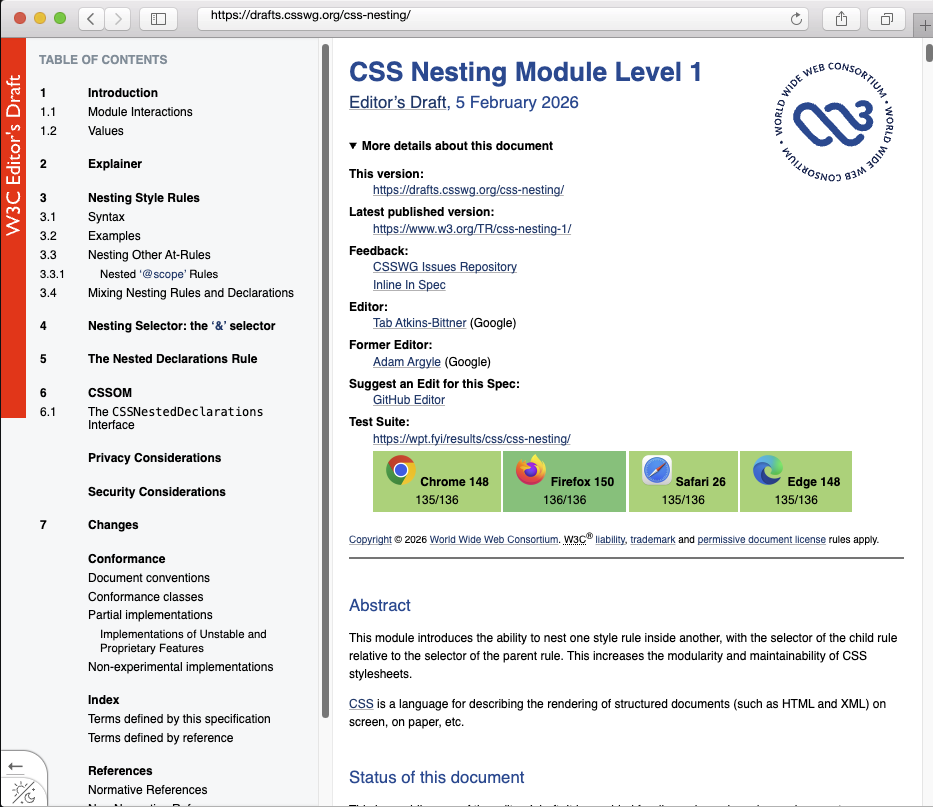Screen dimensions: 933x807
Task: Jump to Module Interactions section
Action: [140, 112]
